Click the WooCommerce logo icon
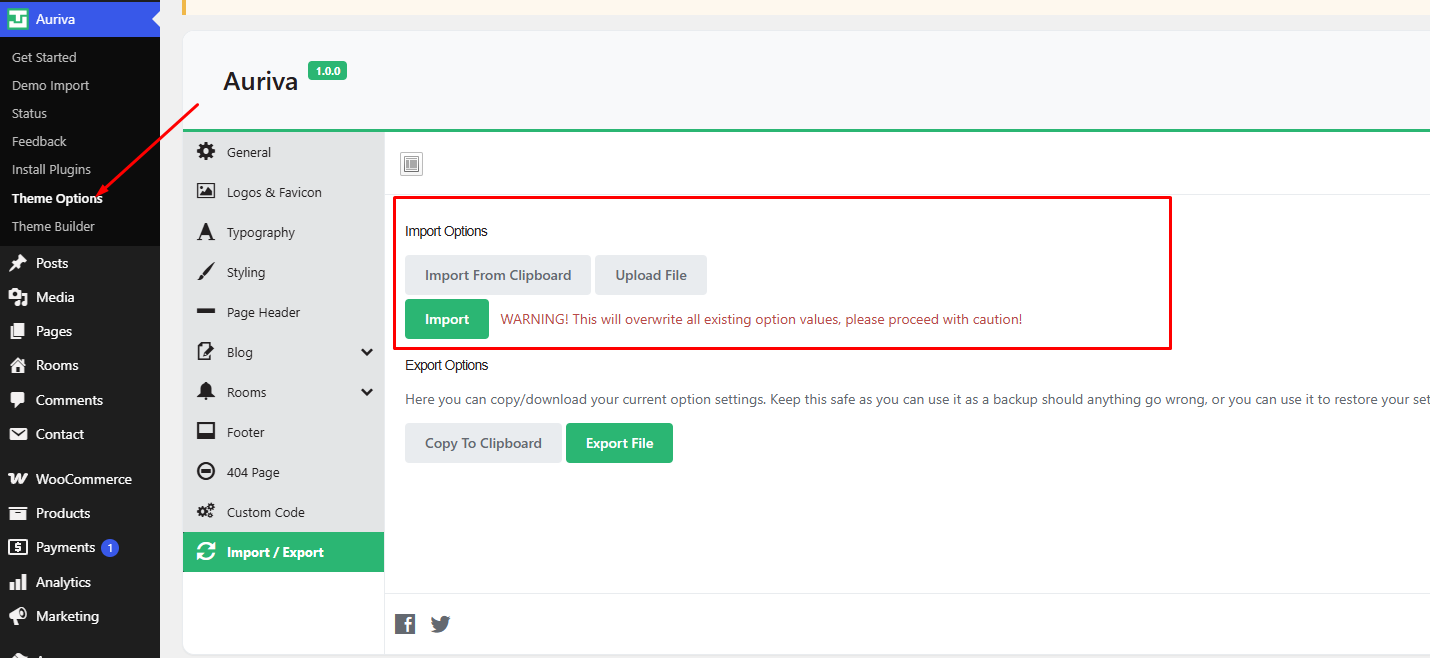 click(18, 479)
